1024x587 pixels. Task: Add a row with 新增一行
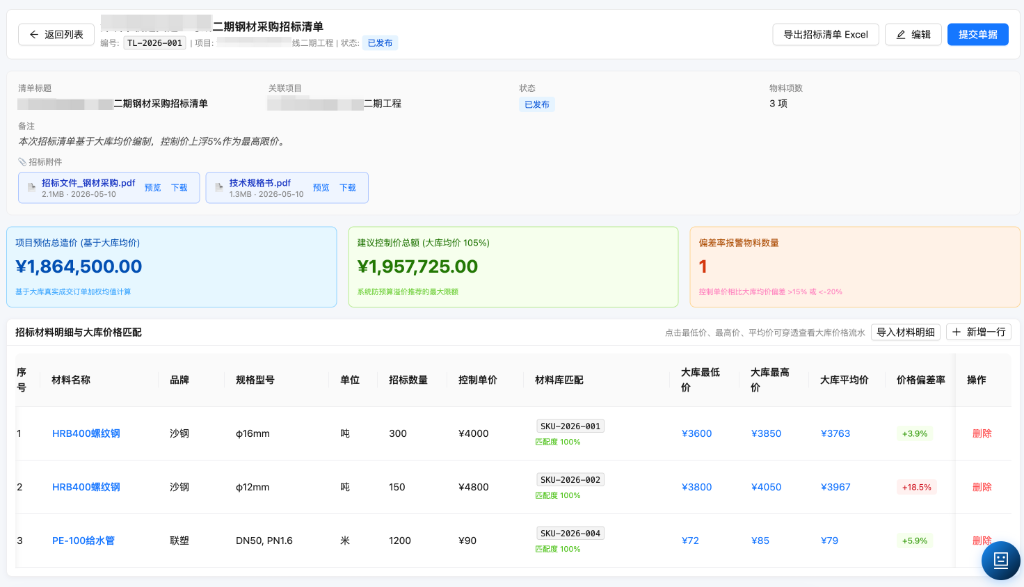pos(979,332)
